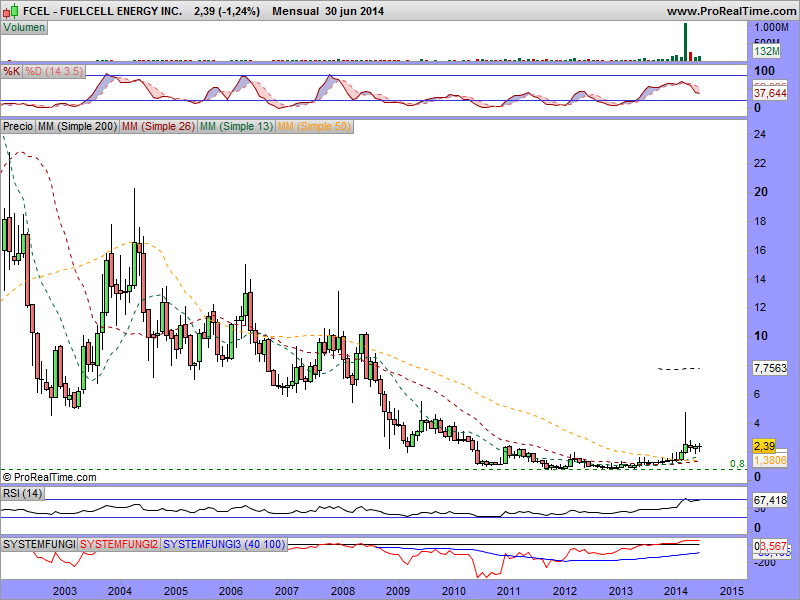Select the MM (Simple 50) label
The width and height of the screenshot is (800, 600).
[314, 126]
